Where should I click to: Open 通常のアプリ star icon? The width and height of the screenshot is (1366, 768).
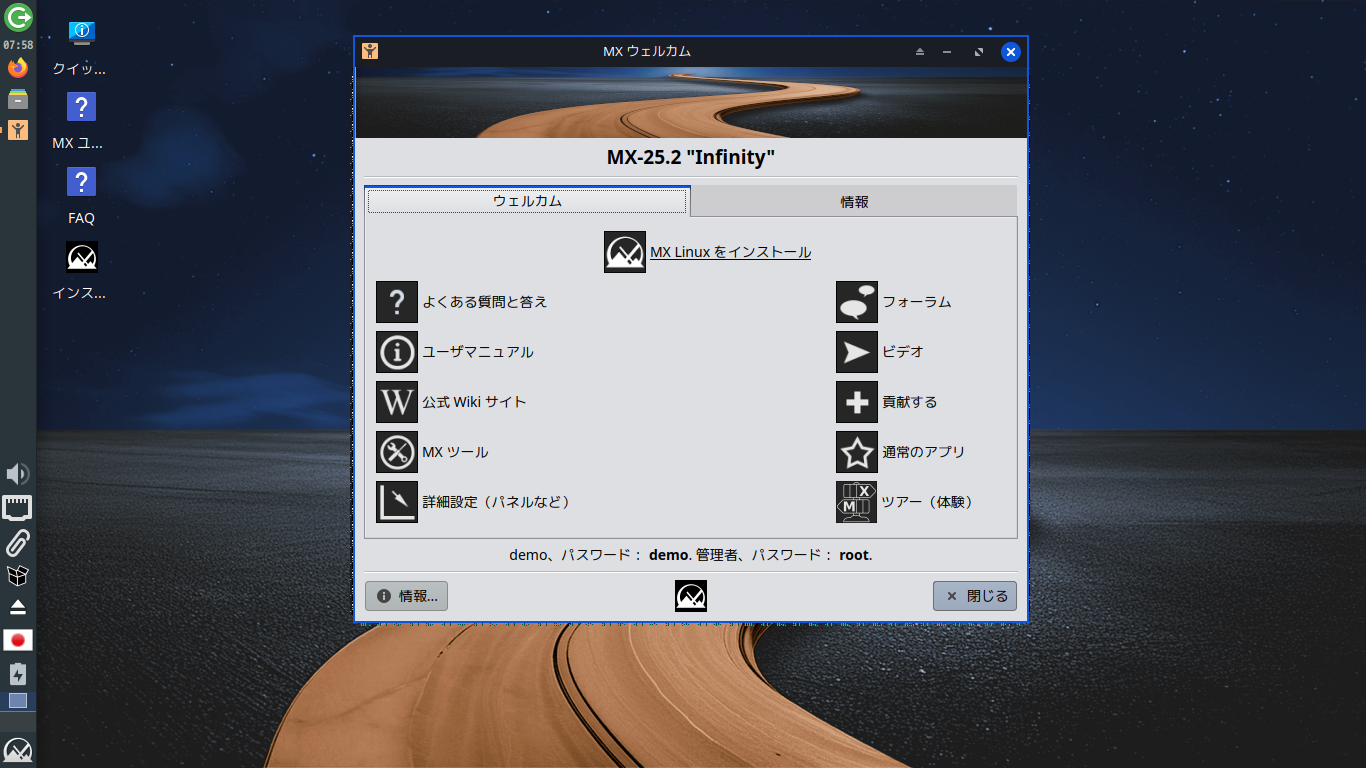(857, 452)
